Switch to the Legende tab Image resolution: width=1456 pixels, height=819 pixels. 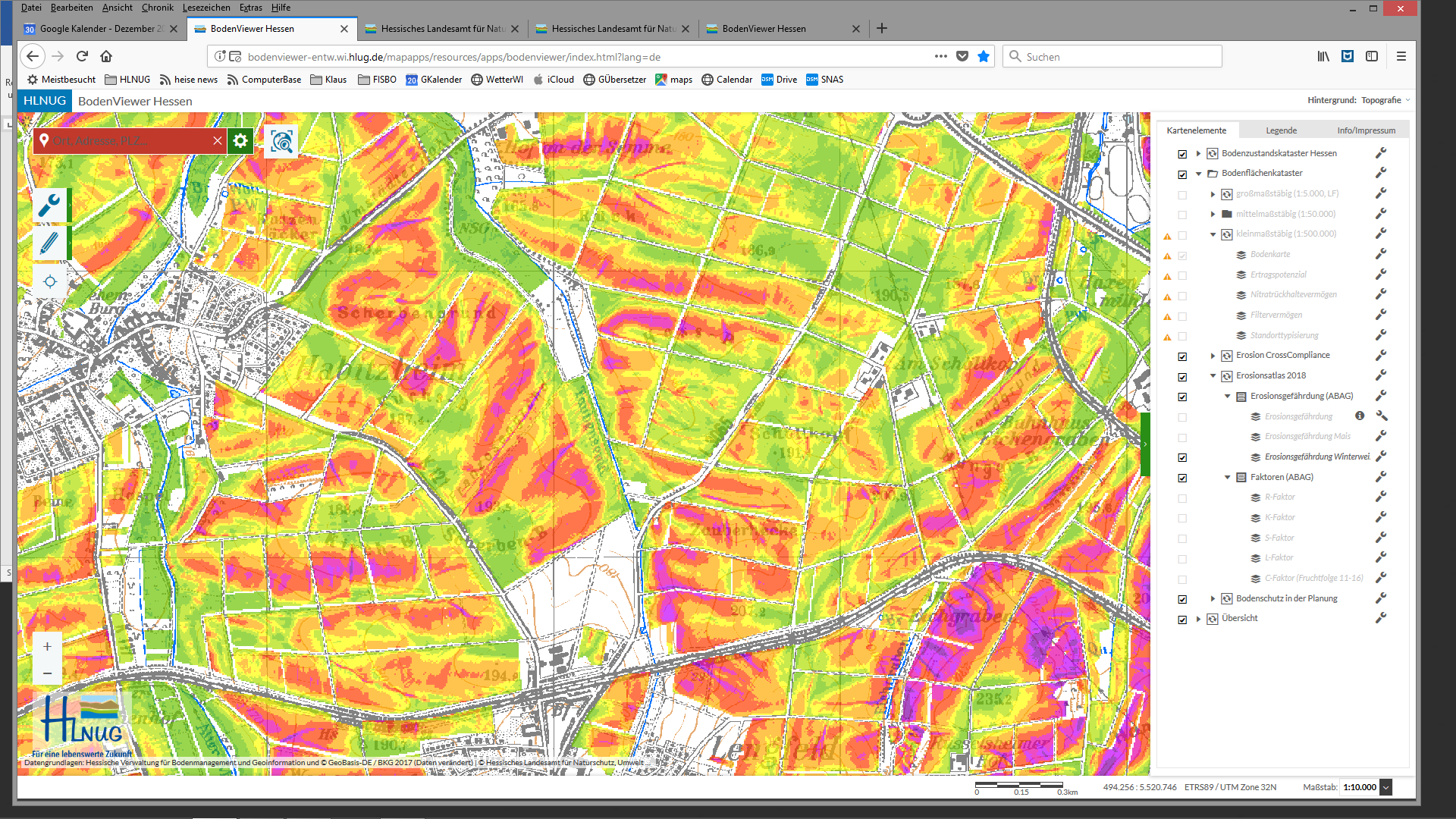(x=1281, y=130)
